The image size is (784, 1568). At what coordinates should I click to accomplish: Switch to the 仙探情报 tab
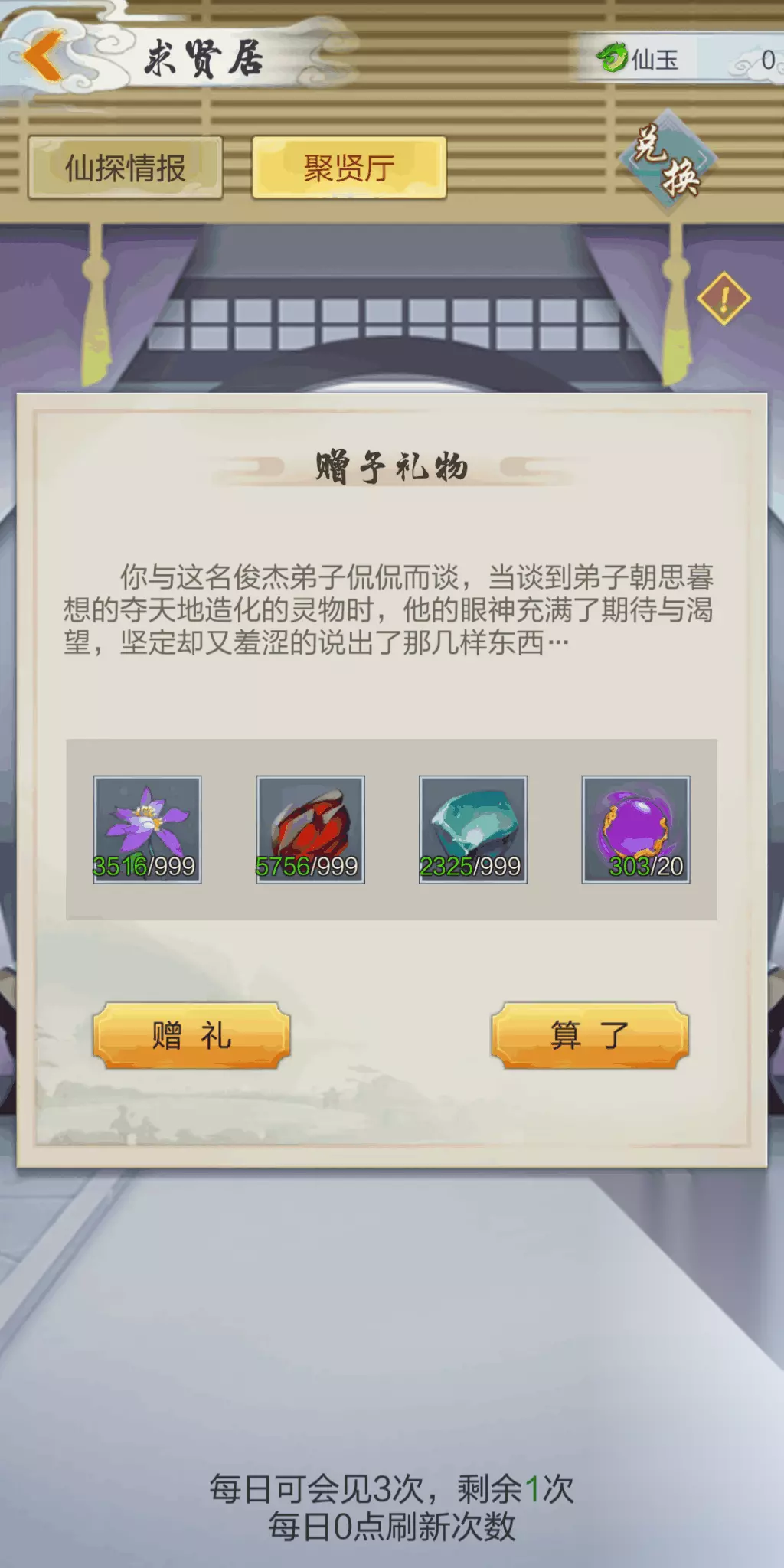[126, 168]
